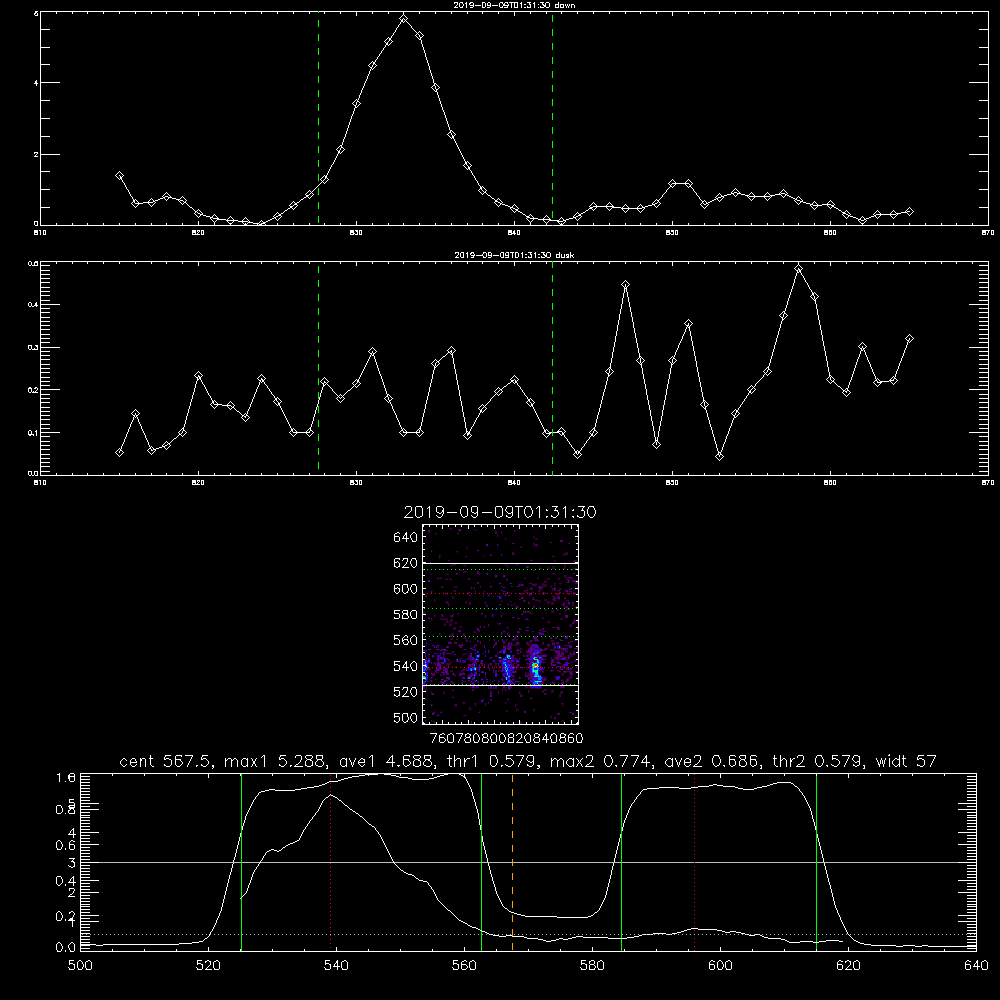
Task: Click the '640' y-axis label beside the spectrogram
Action: [405, 538]
